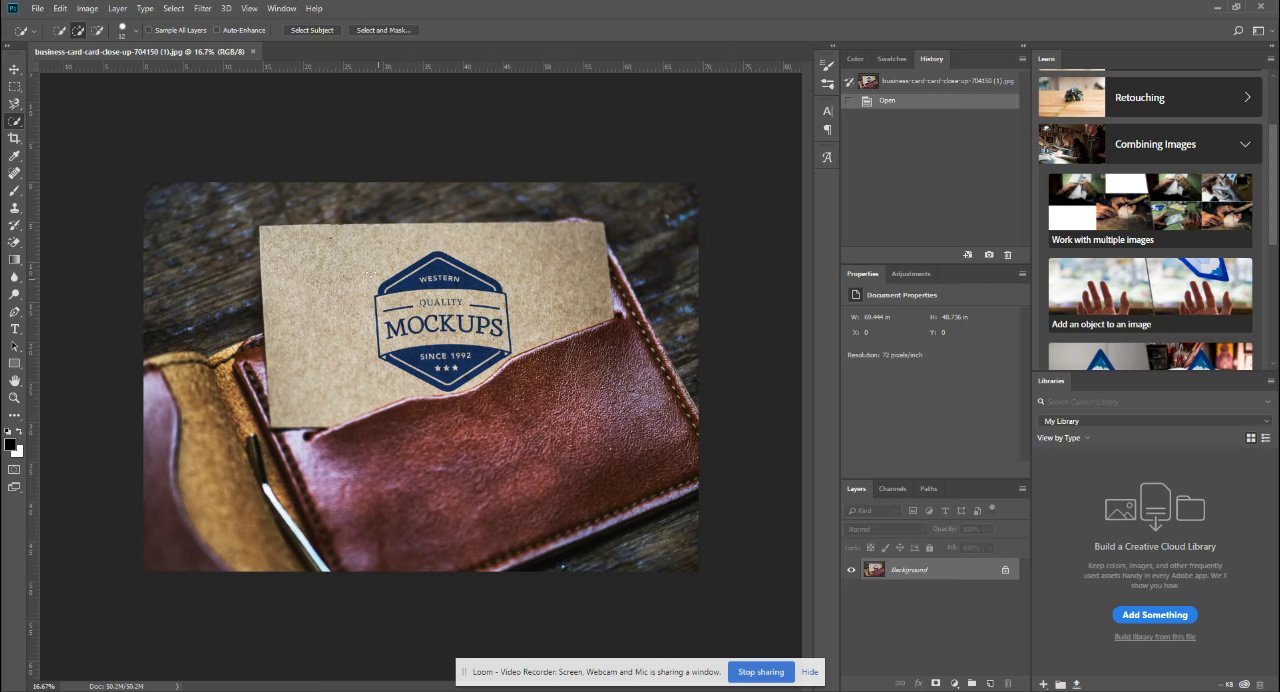1280x692 pixels.
Task: Select the Hand tool
Action: (14, 380)
